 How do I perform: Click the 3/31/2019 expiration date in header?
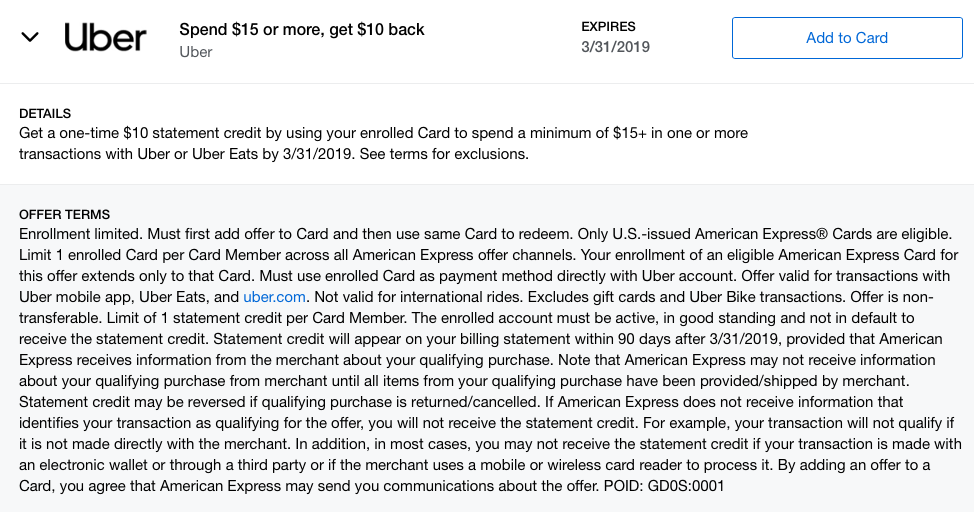pyautogui.click(x=615, y=47)
